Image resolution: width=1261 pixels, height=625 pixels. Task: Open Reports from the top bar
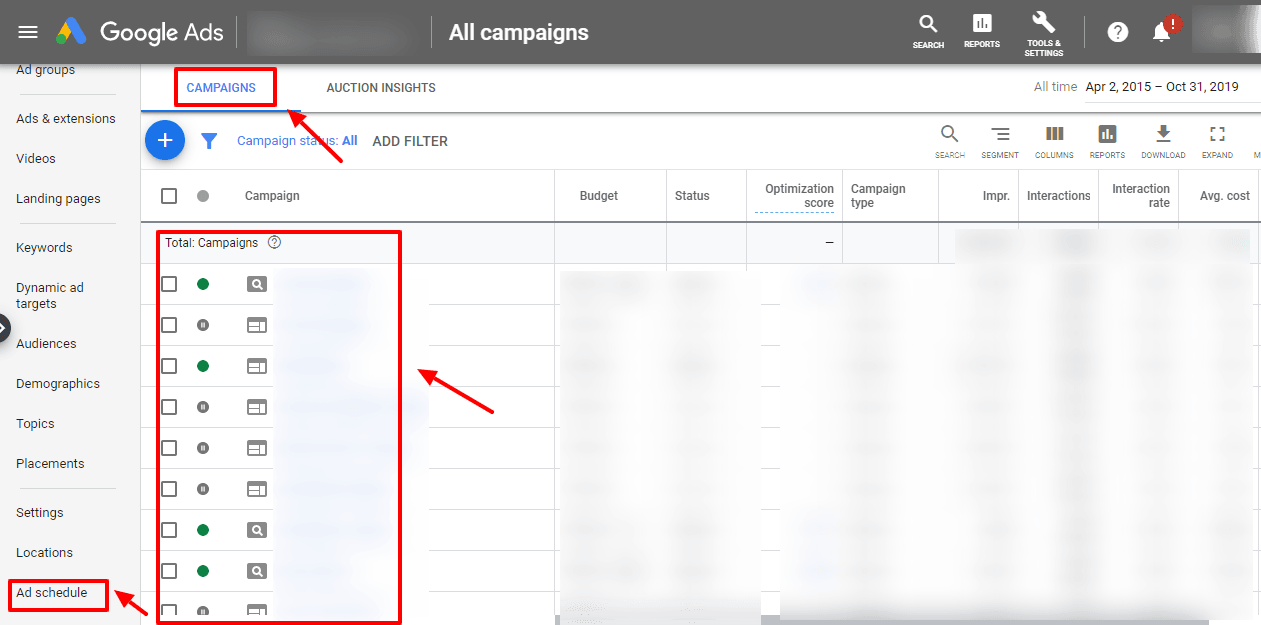(x=981, y=30)
